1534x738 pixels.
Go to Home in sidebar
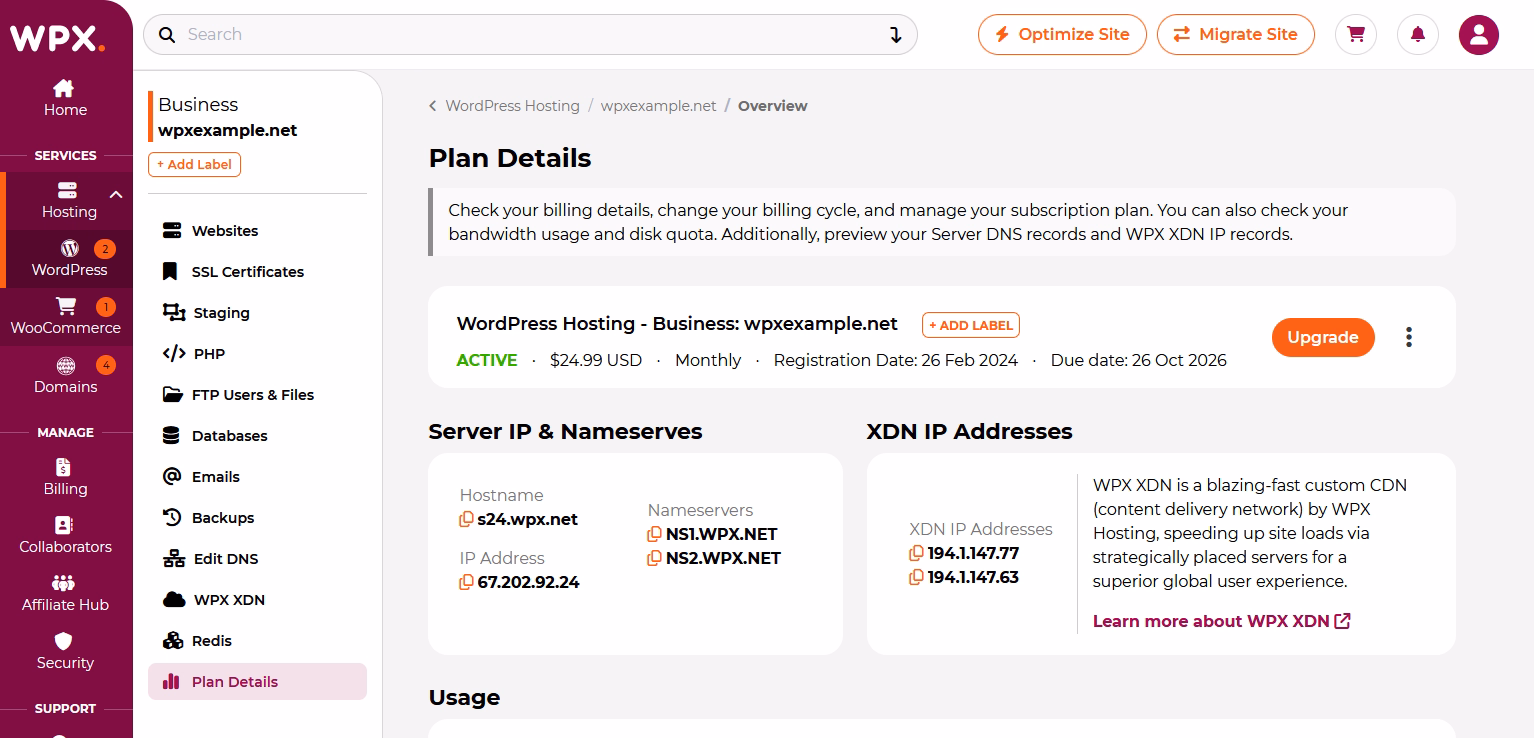[65, 98]
